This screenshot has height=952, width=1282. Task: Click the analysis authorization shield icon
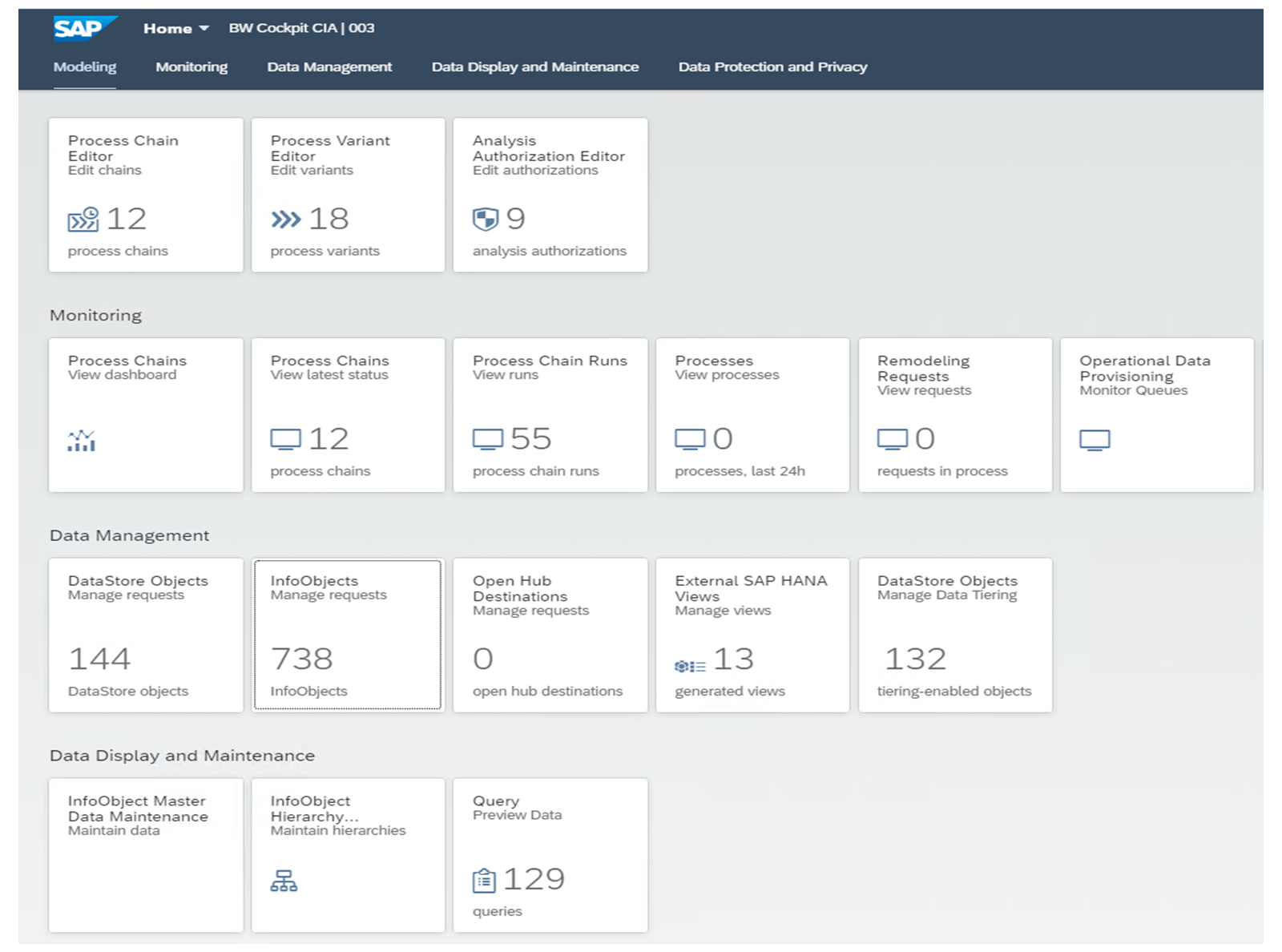[x=486, y=219]
